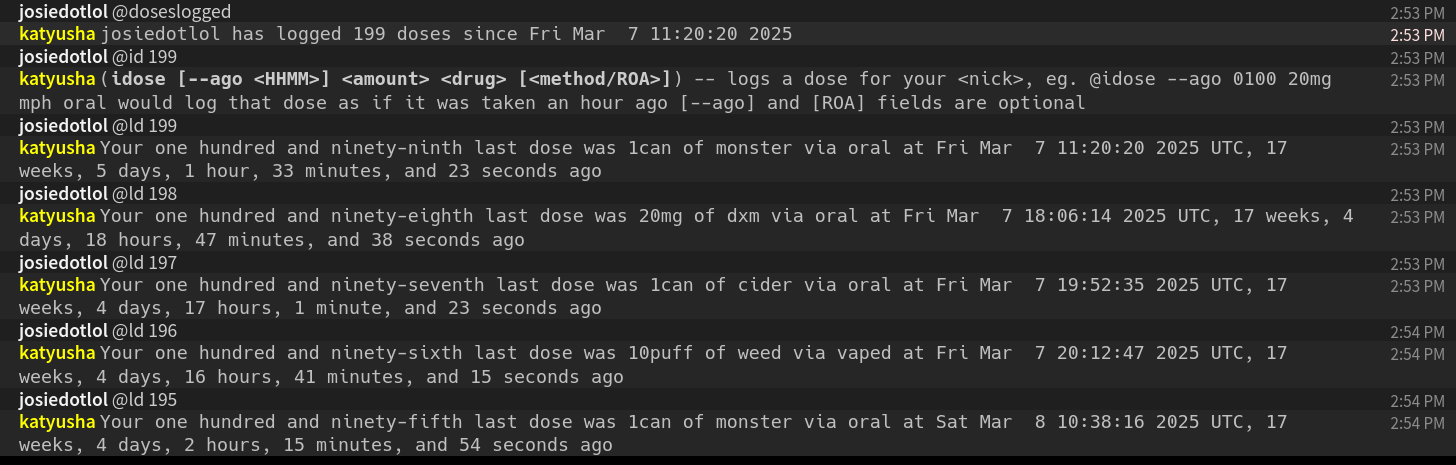
Task: Click the bold idose usage syntax text
Action: pos(394,79)
